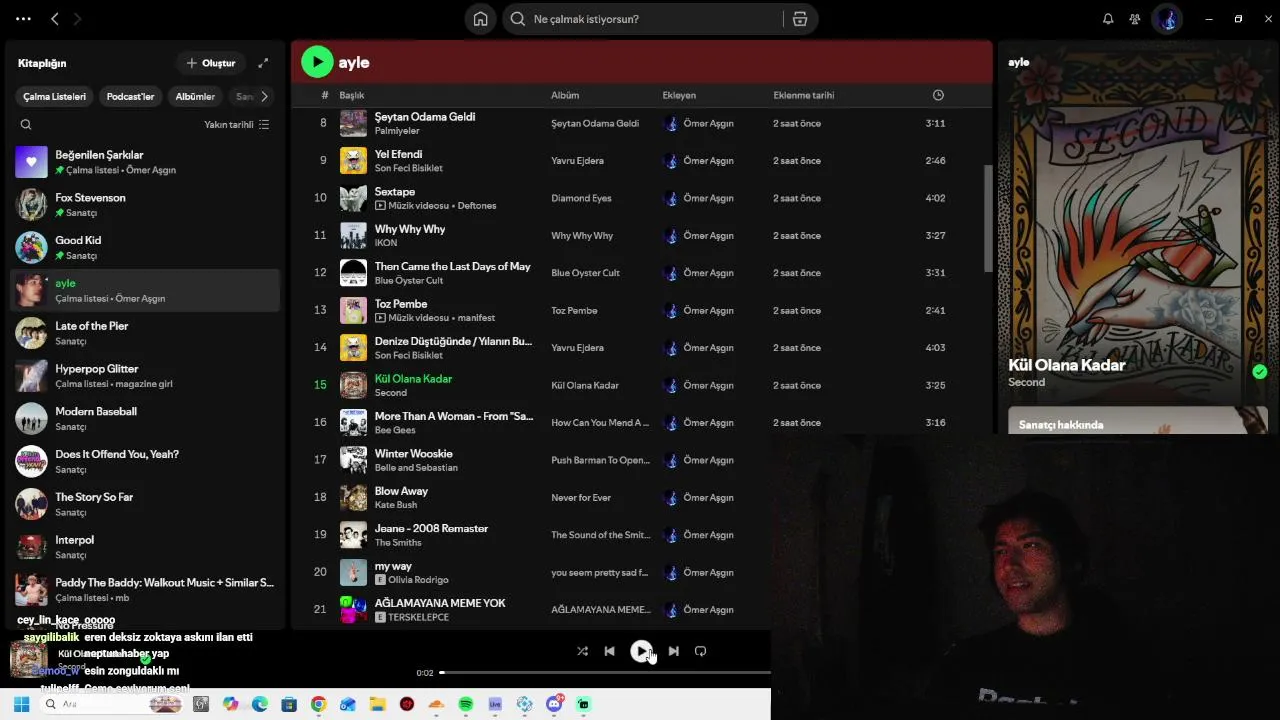Open the Palmiyeler artist link
1280x720 pixels.
pos(397,131)
